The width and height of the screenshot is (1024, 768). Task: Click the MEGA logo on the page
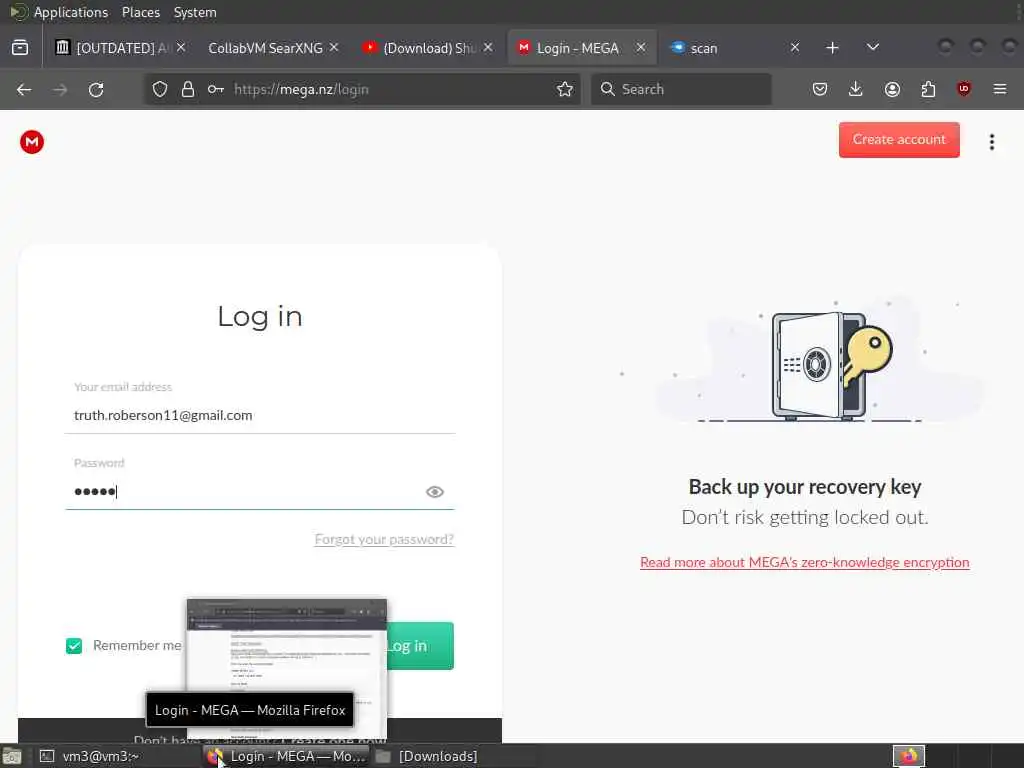coord(32,142)
